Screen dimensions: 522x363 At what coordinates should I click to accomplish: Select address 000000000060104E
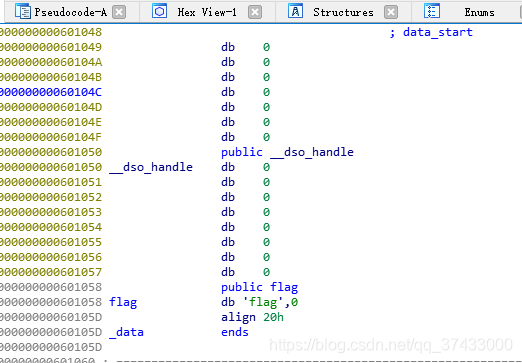click(51, 122)
